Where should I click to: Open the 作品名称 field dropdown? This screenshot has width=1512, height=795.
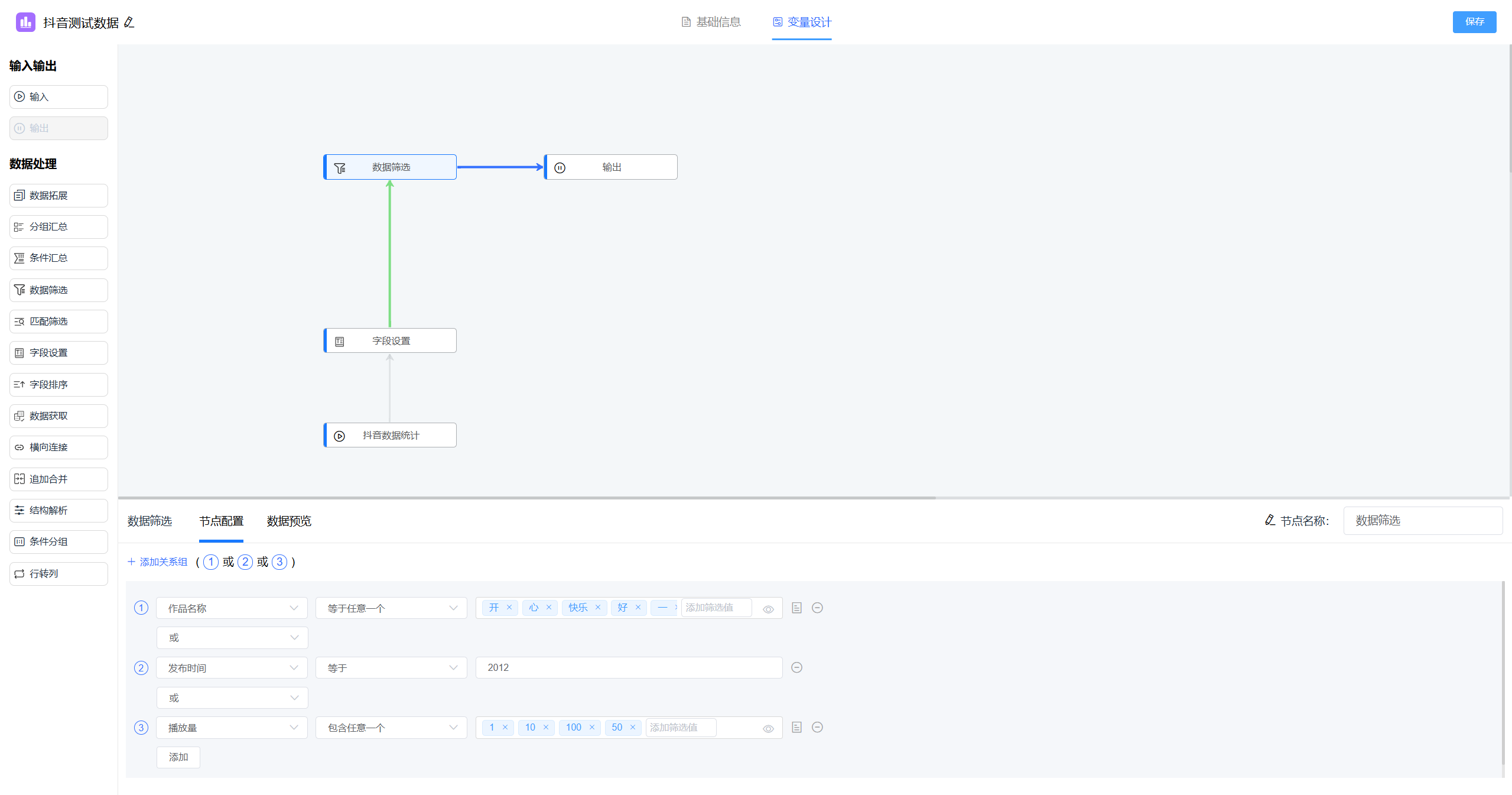[x=232, y=608]
